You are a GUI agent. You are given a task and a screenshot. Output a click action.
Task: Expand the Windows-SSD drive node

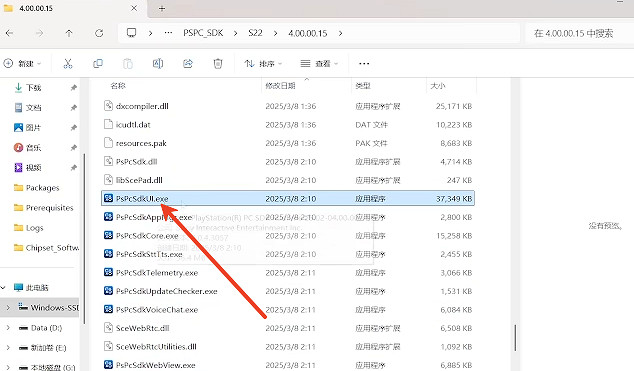(x=8, y=308)
